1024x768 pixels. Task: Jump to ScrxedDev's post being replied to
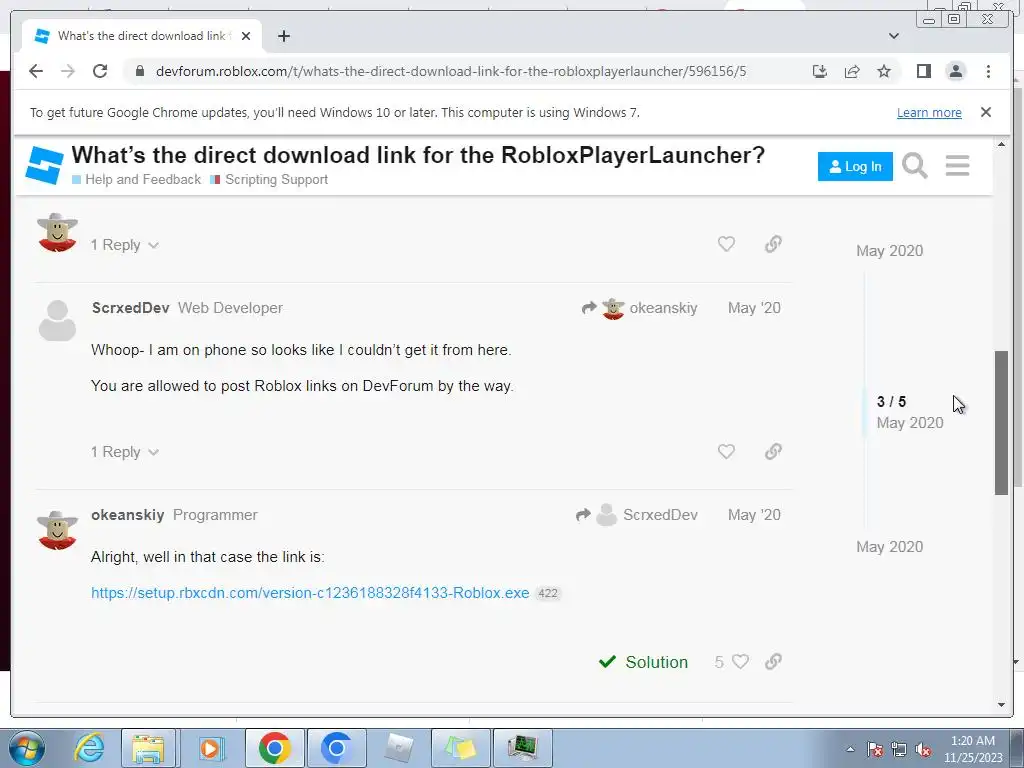coord(637,515)
